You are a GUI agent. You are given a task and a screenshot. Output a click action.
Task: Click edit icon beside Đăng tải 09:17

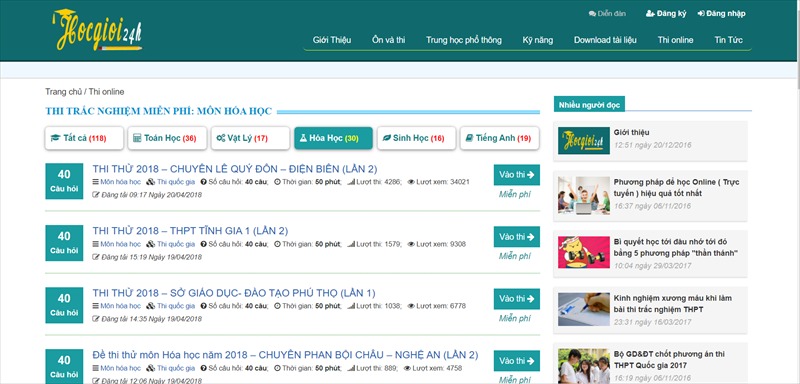[x=96, y=194]
